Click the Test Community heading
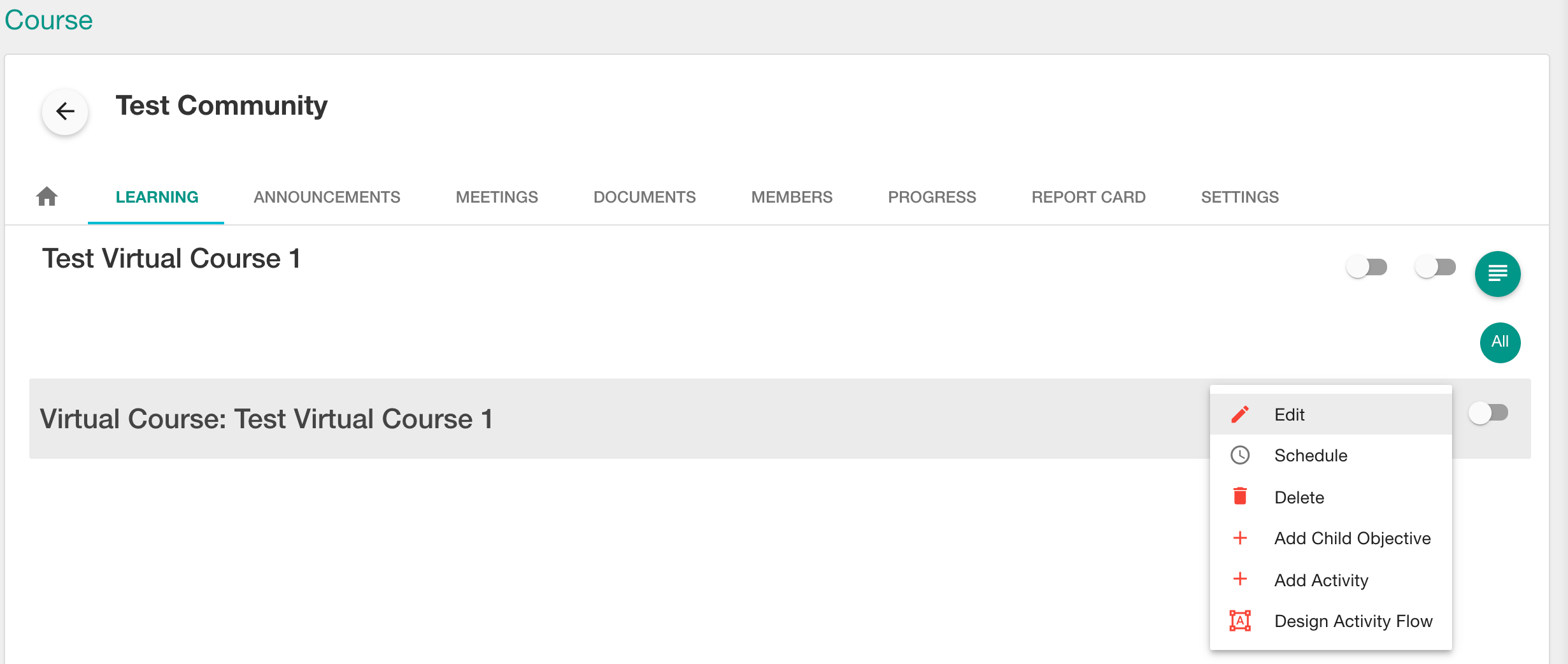 pyautogui.click(x=221, y=105)
